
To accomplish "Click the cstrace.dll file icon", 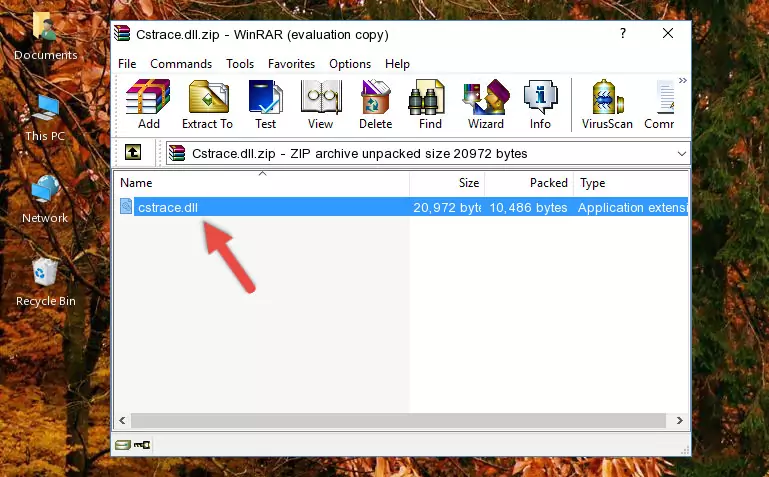I will point(126,206).
